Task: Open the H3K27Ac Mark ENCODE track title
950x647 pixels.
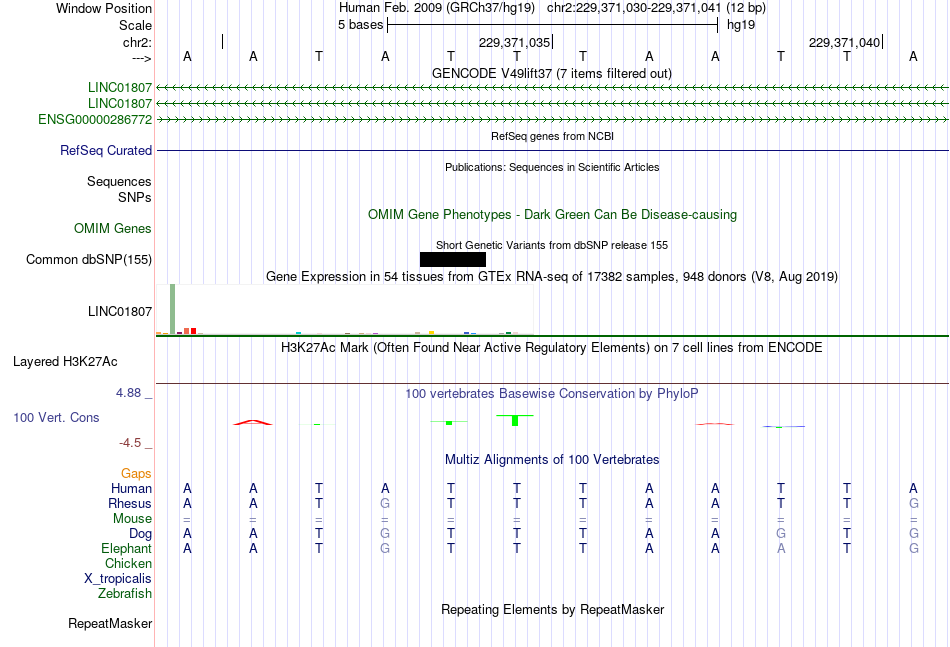Action: click(x=552, y=347)
